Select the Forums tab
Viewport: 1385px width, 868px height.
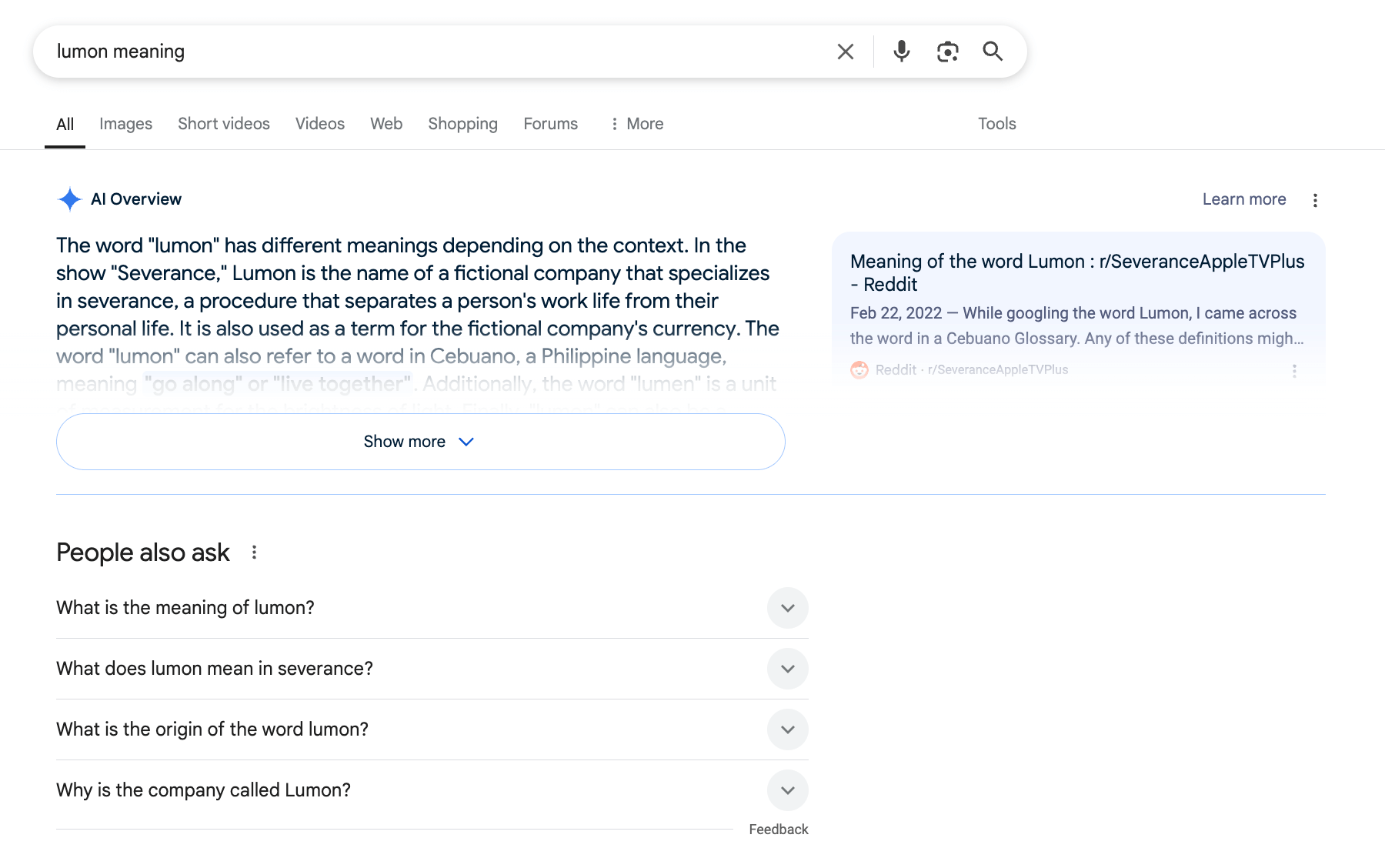coord(550,124)
